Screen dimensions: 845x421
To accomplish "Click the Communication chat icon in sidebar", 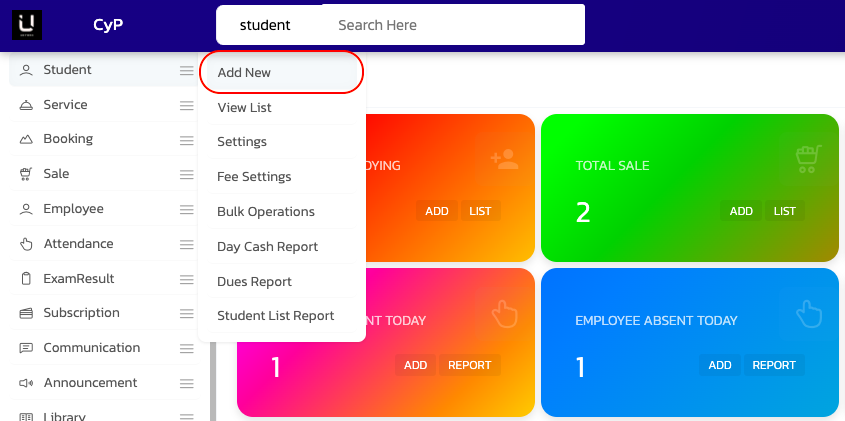I will [x=26, y=348].
